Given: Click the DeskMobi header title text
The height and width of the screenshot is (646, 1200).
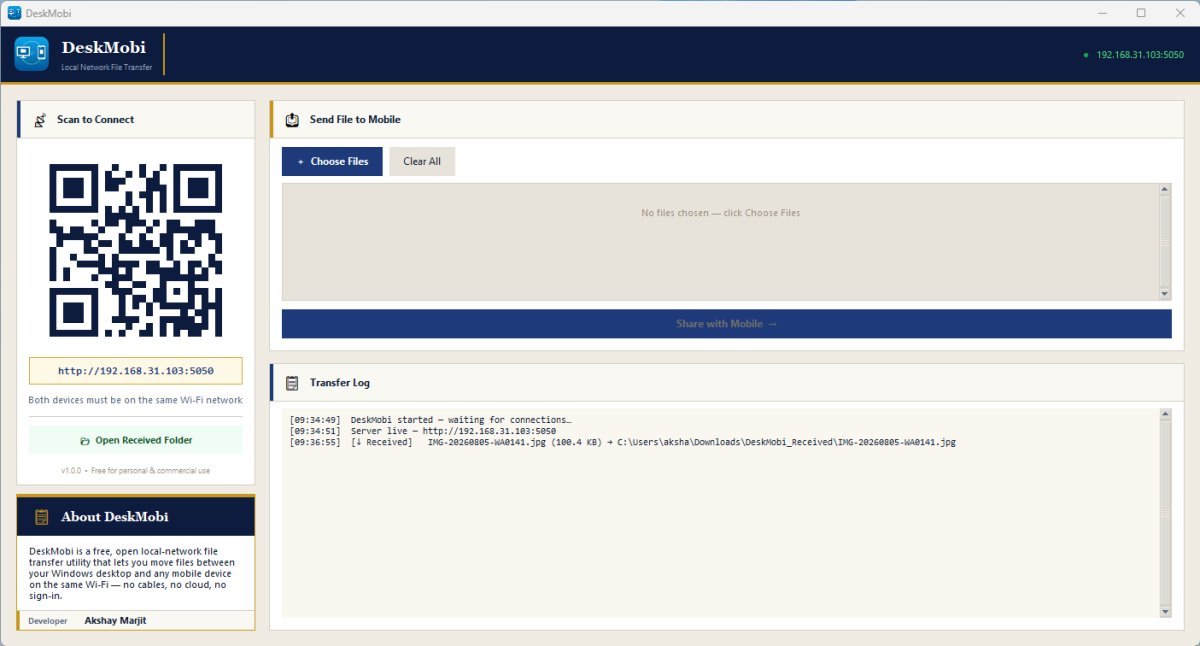Looking at the screenshot, I should (103, 47).
